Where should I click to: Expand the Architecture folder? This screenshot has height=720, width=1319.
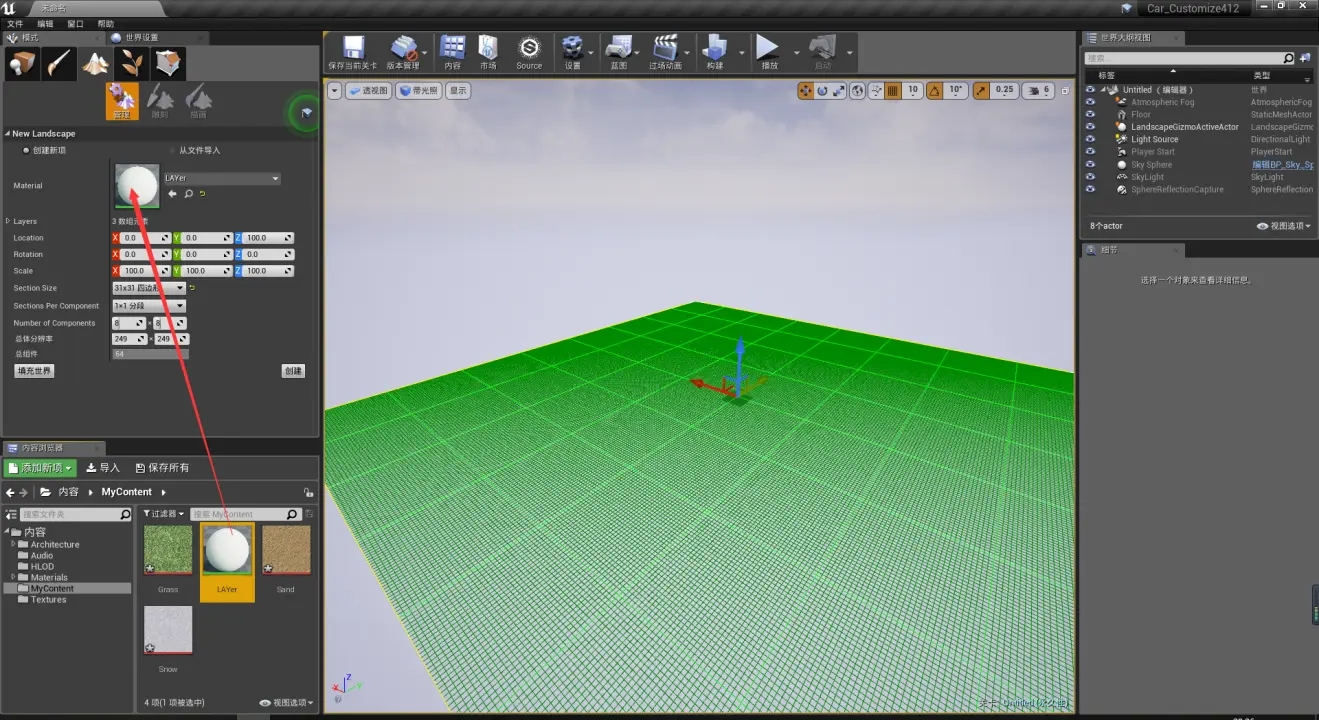coord(13,544)
